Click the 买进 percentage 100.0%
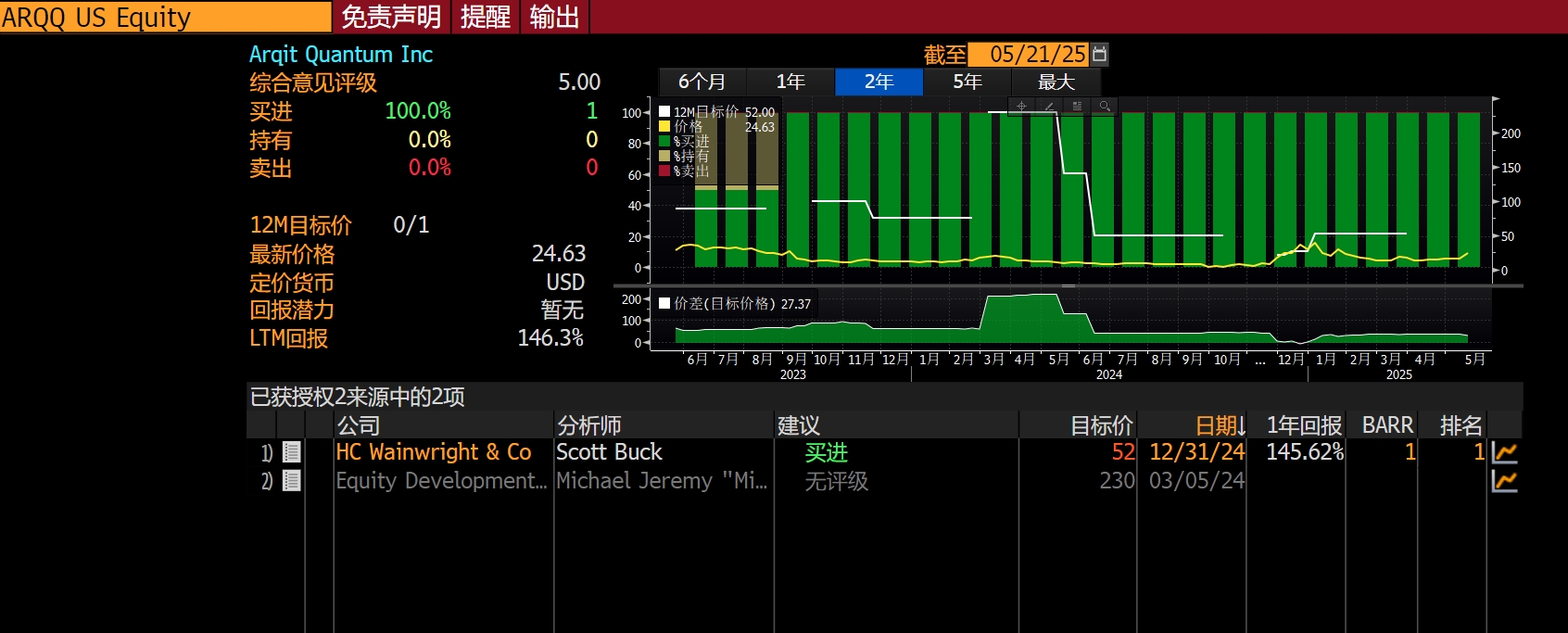The height and width of the screenshot is (633, 1568). click(x=418, y=111)
